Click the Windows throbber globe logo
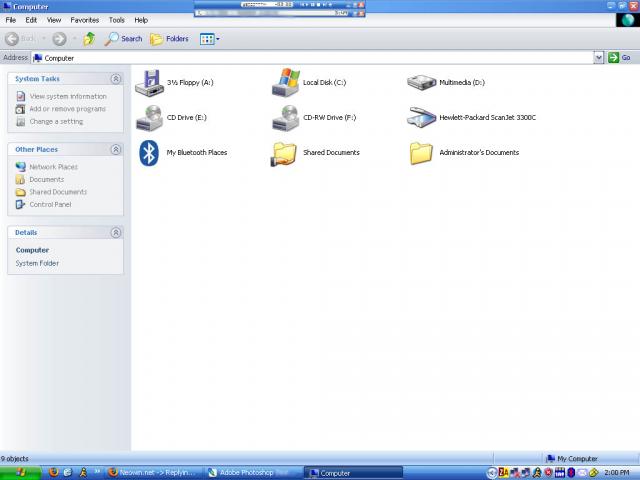The image size is (640, 480). (x=627, y=20)
